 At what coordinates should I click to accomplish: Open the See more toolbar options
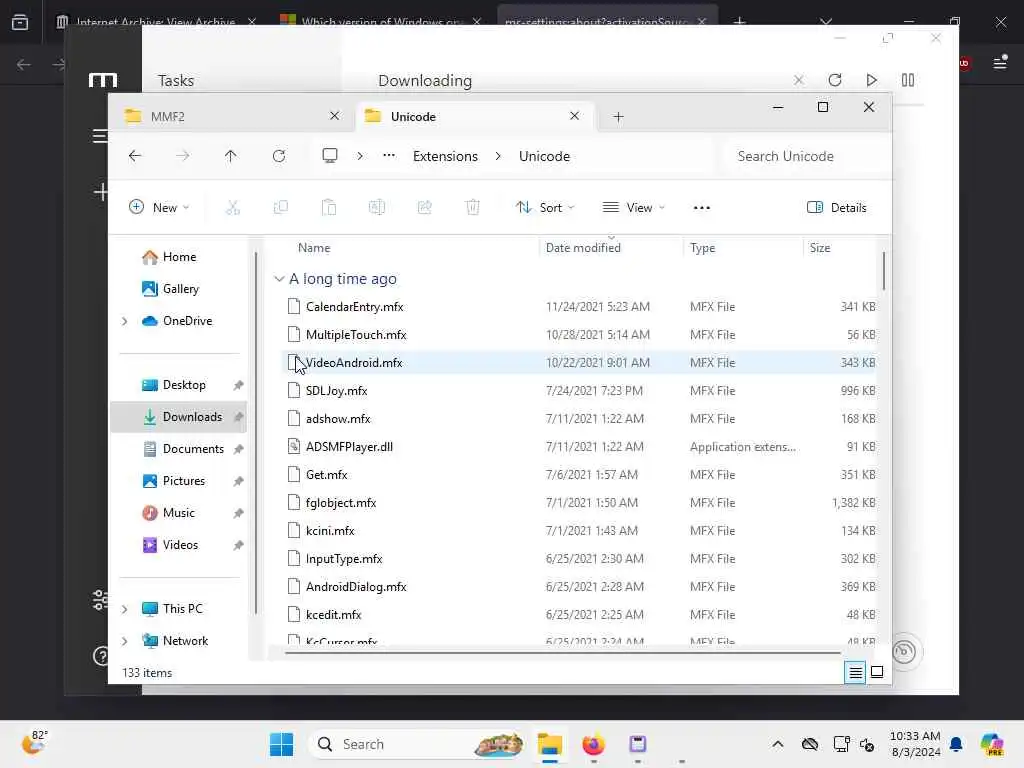click(x=701, y=208)
